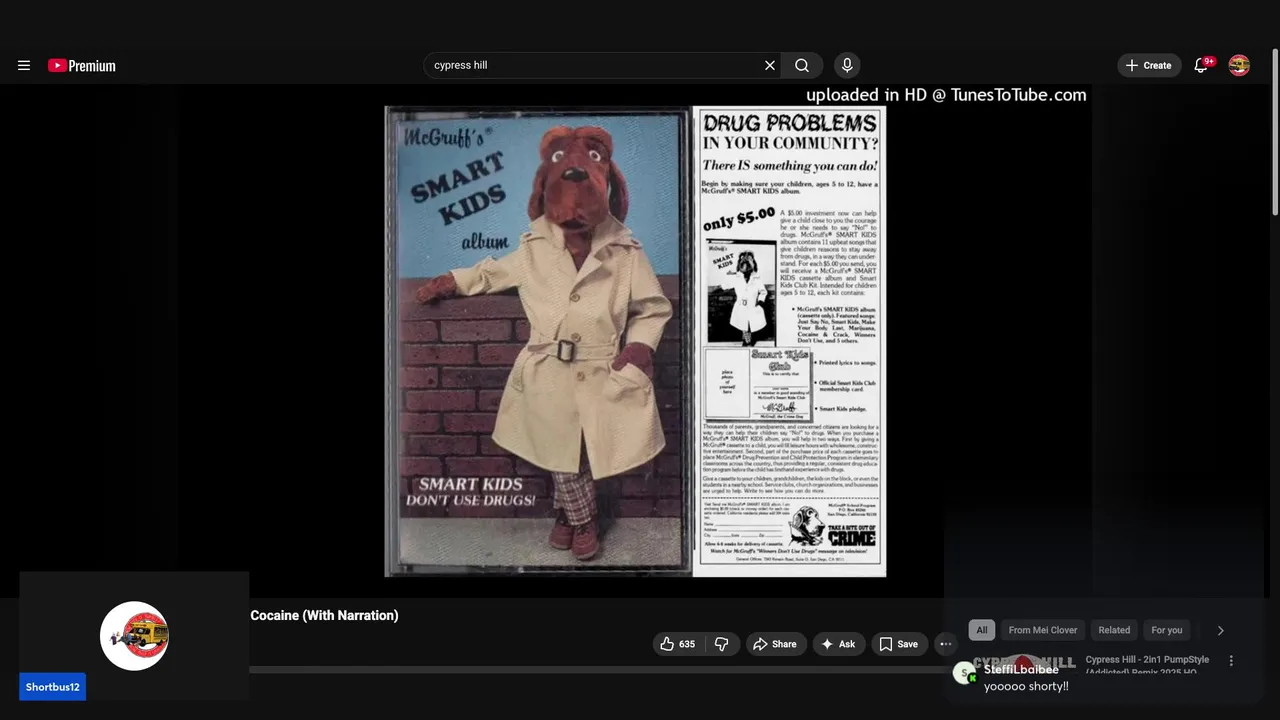The height and width of the screenshot is (720, 1280).
Task: Clear the search text with X
Action: pyautogui.click(x=770, y=65)
